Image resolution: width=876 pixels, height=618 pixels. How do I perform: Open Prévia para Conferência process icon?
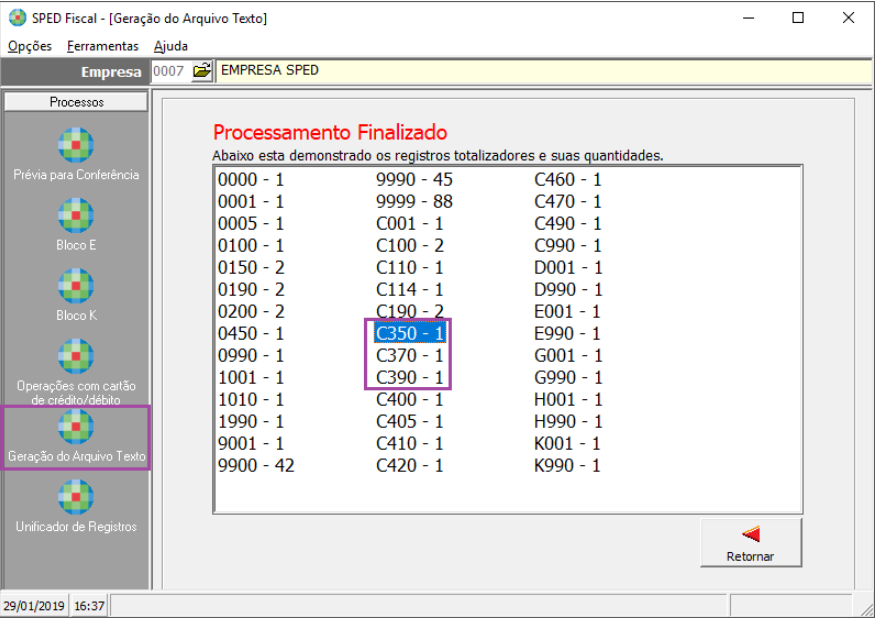(76, 146)
